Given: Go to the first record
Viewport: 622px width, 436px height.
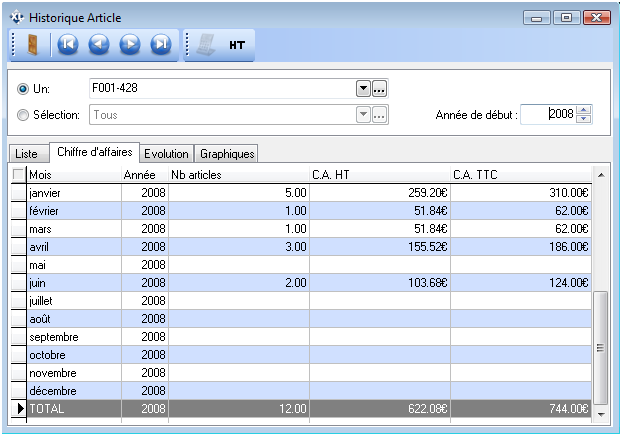Looking at the screenshot, I should (68, 45).
